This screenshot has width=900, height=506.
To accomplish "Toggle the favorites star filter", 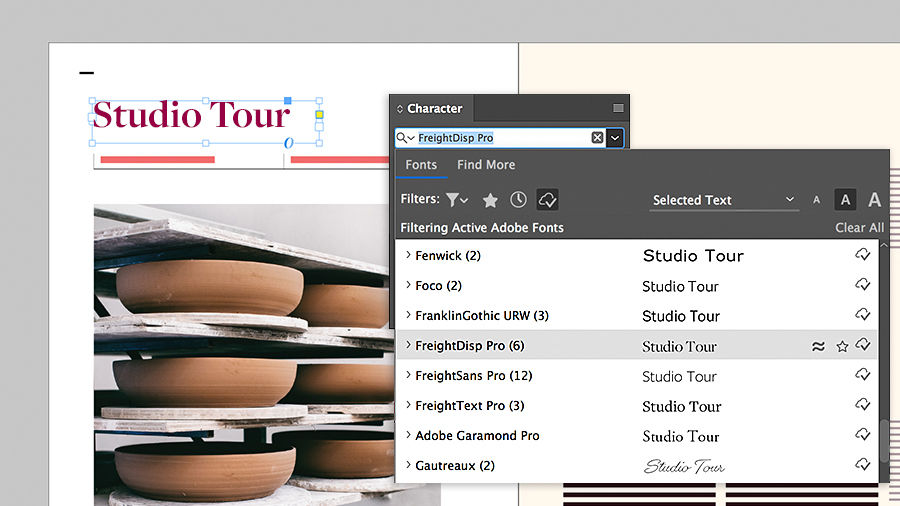I will (x=490, y=200).
